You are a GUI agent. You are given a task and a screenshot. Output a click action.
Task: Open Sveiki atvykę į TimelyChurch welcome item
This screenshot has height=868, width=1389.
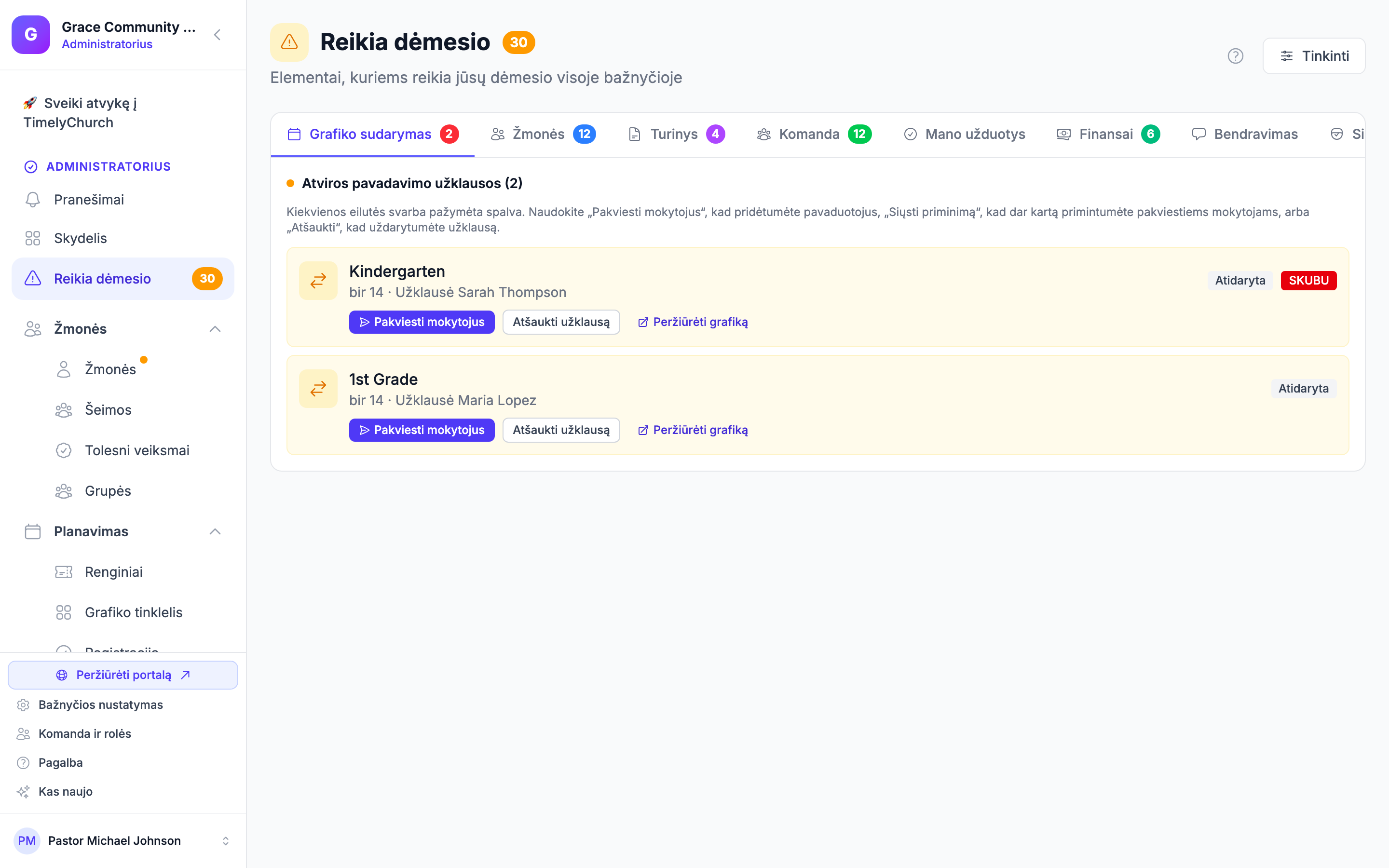coord(123,113)
